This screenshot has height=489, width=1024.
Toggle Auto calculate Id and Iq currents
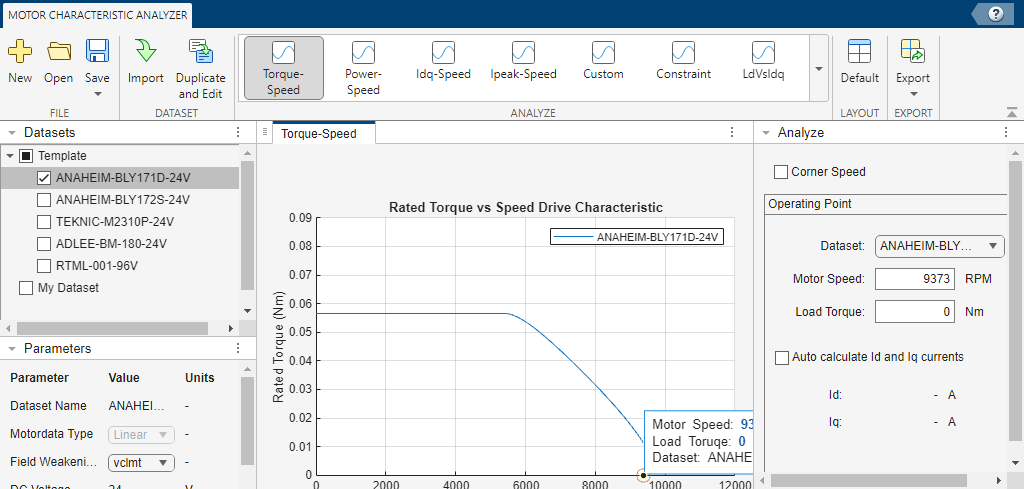pyautogui.click(x=782, y=357)
